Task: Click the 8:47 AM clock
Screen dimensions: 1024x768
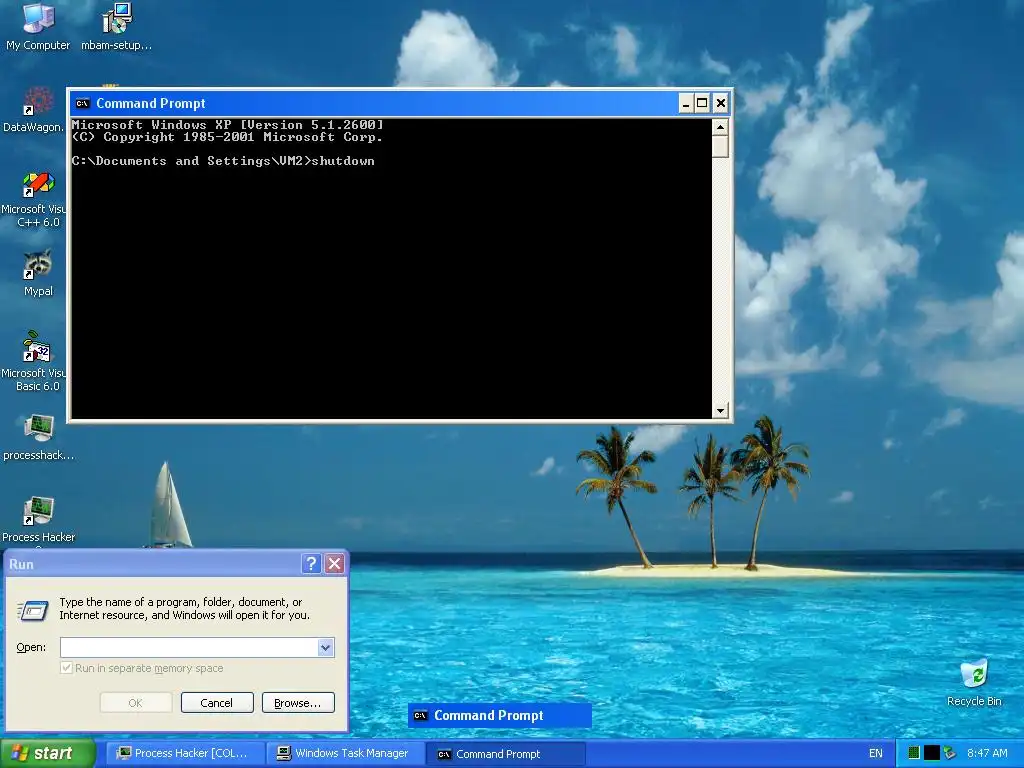Action: coord(987,753)
